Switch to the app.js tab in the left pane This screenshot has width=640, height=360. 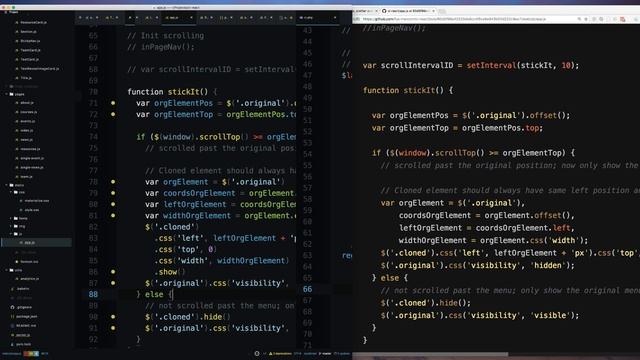pos(179,18)
